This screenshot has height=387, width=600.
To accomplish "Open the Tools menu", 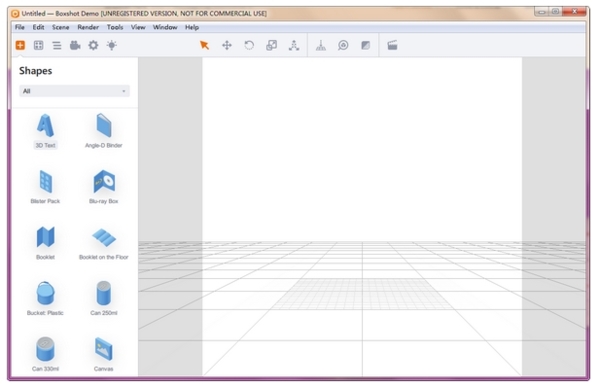I will click(x=115, y=27).
